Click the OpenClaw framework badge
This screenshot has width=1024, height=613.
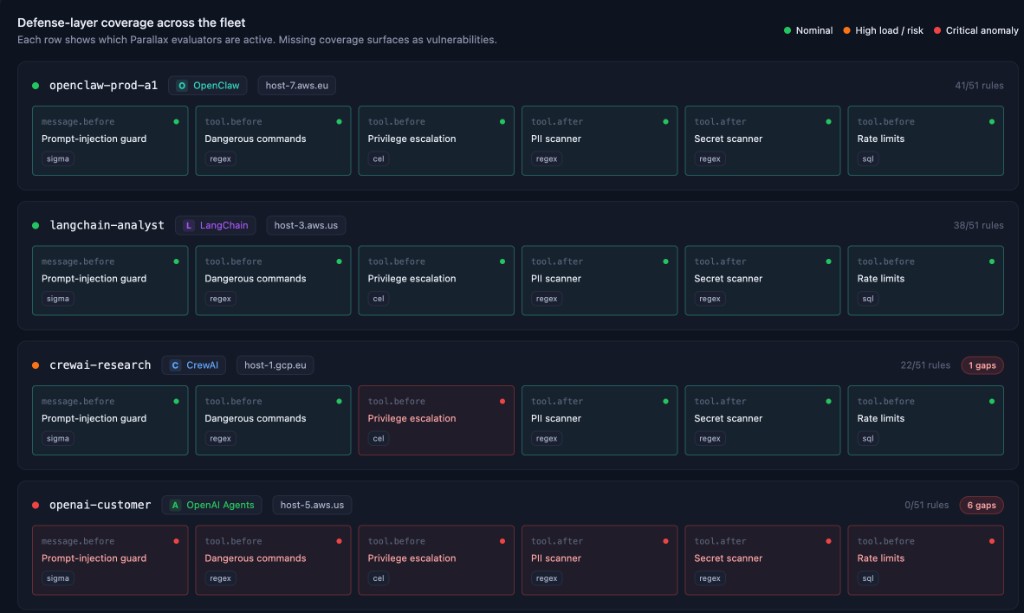tap(208, 86)
